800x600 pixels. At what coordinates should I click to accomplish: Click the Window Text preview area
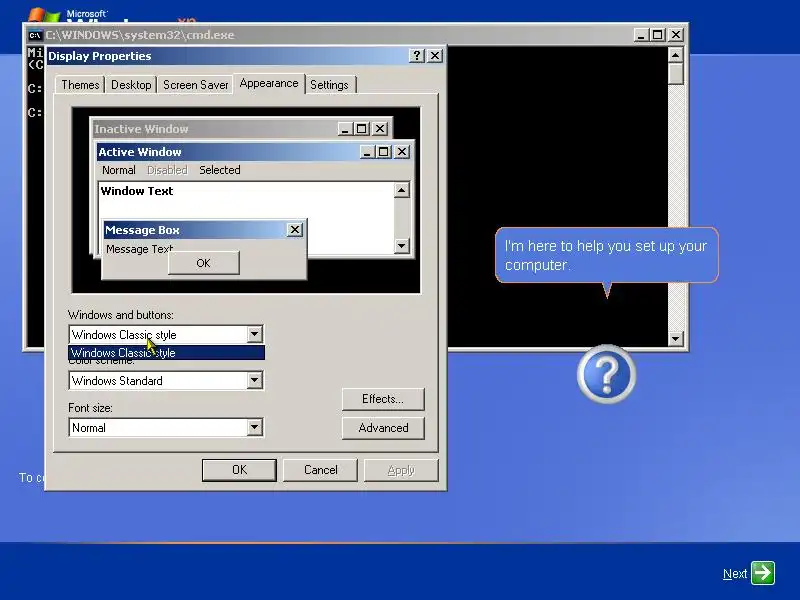246,218
